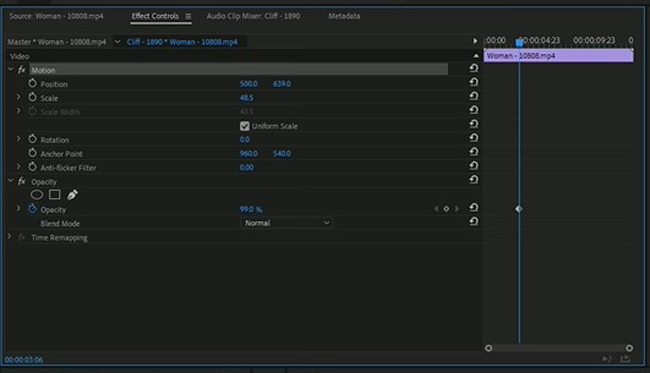Expand the Time Remapping section
Viewport: 650px width, 373px height.
pos(9,237)
